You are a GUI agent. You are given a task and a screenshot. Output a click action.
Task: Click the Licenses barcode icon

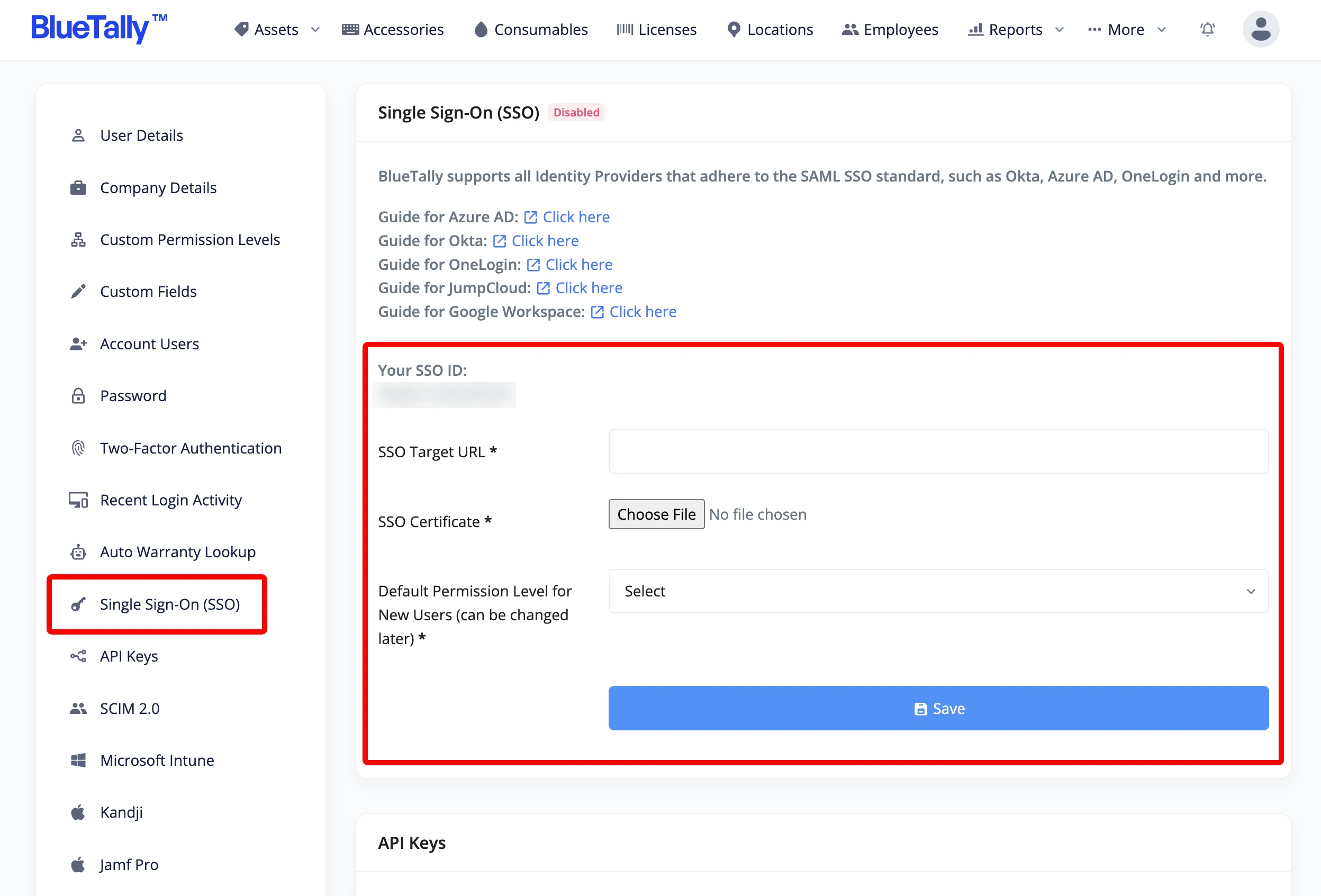(625, 30)
